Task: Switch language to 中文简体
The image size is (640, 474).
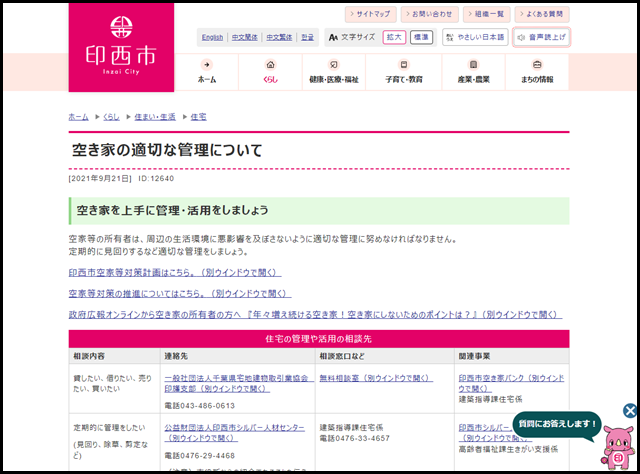Action: coord(244,37)
